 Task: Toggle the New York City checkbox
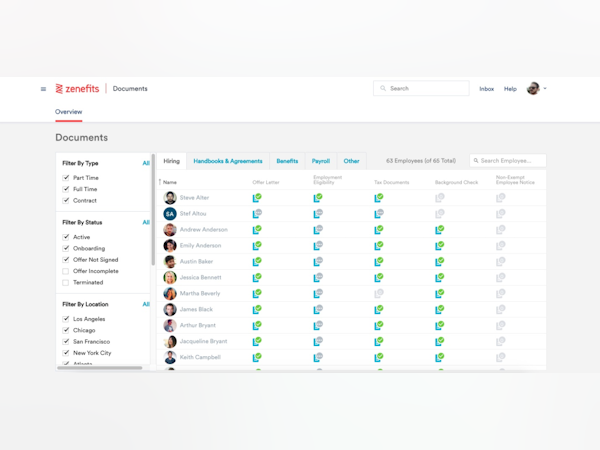coord(66,353)
